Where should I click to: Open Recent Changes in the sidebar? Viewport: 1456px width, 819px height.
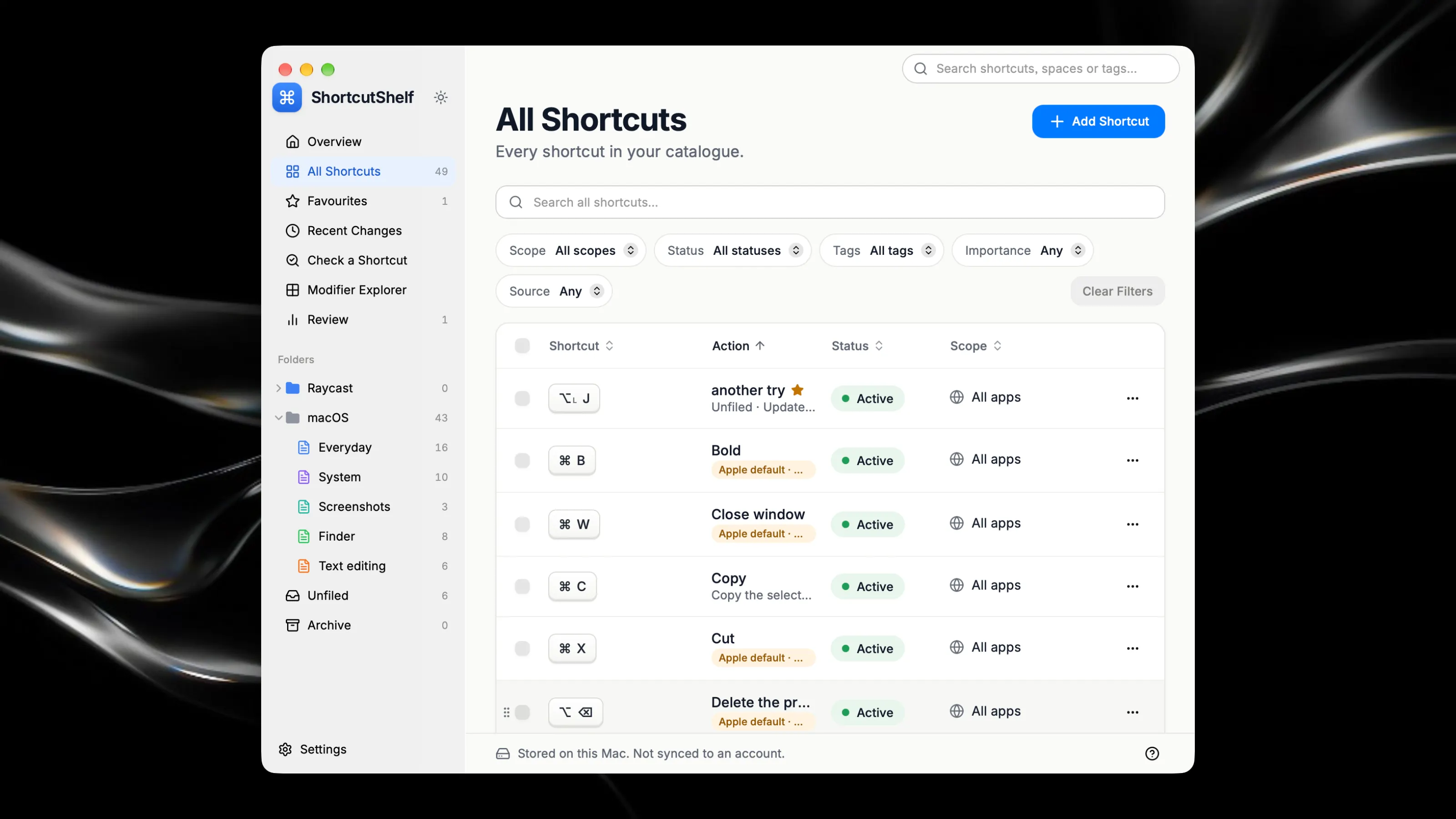[x=364, y=231]
